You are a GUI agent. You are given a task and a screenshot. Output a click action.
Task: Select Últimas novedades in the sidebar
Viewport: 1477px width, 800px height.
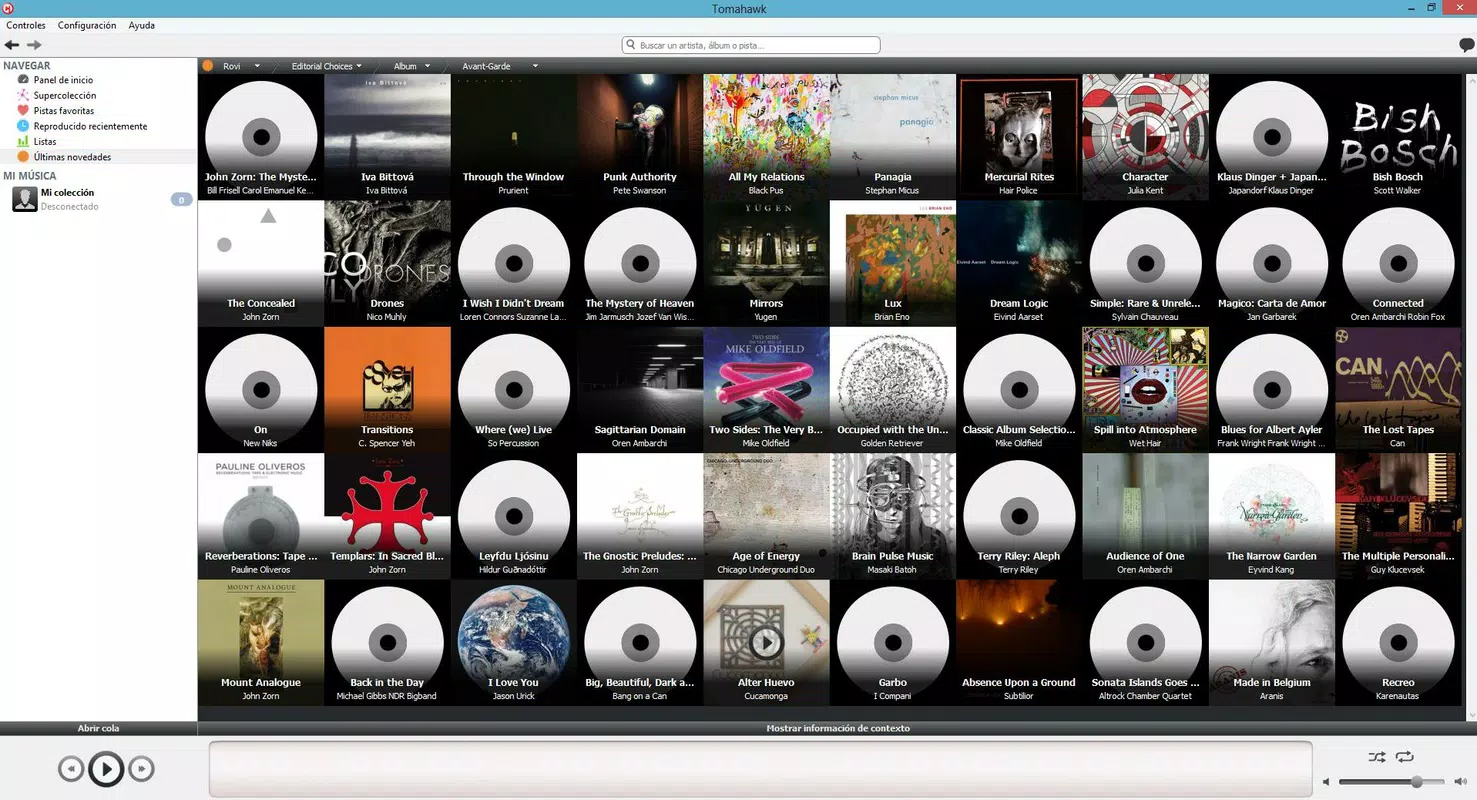coord(72,157)
